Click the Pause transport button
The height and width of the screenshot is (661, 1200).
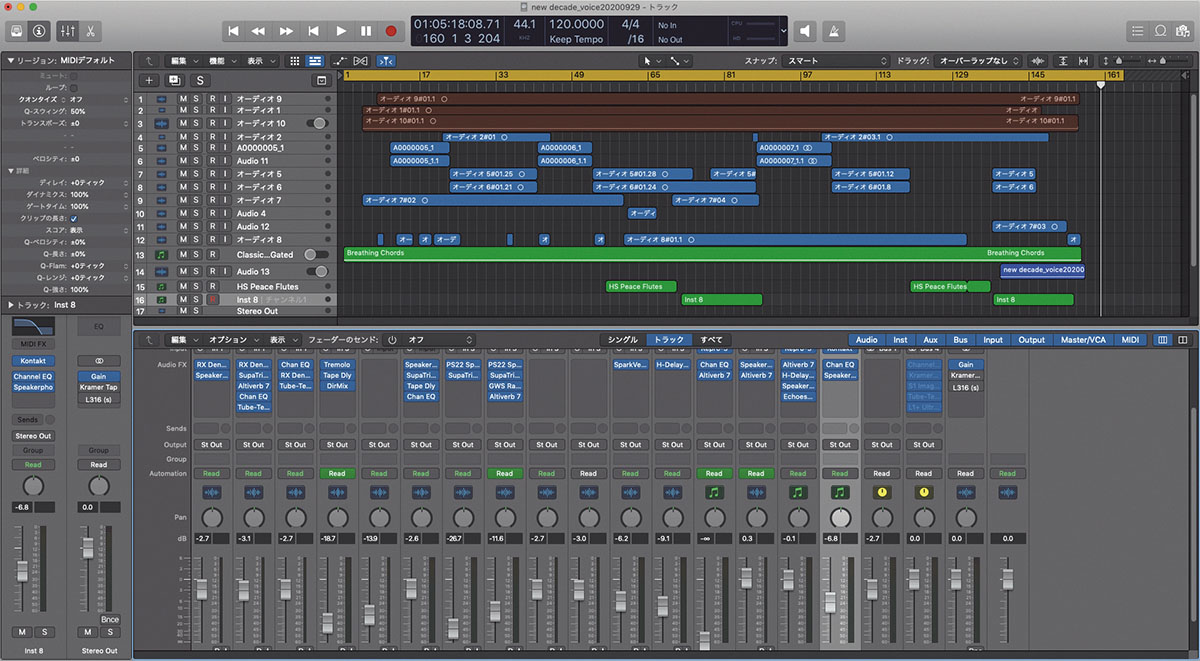(366, 31)
